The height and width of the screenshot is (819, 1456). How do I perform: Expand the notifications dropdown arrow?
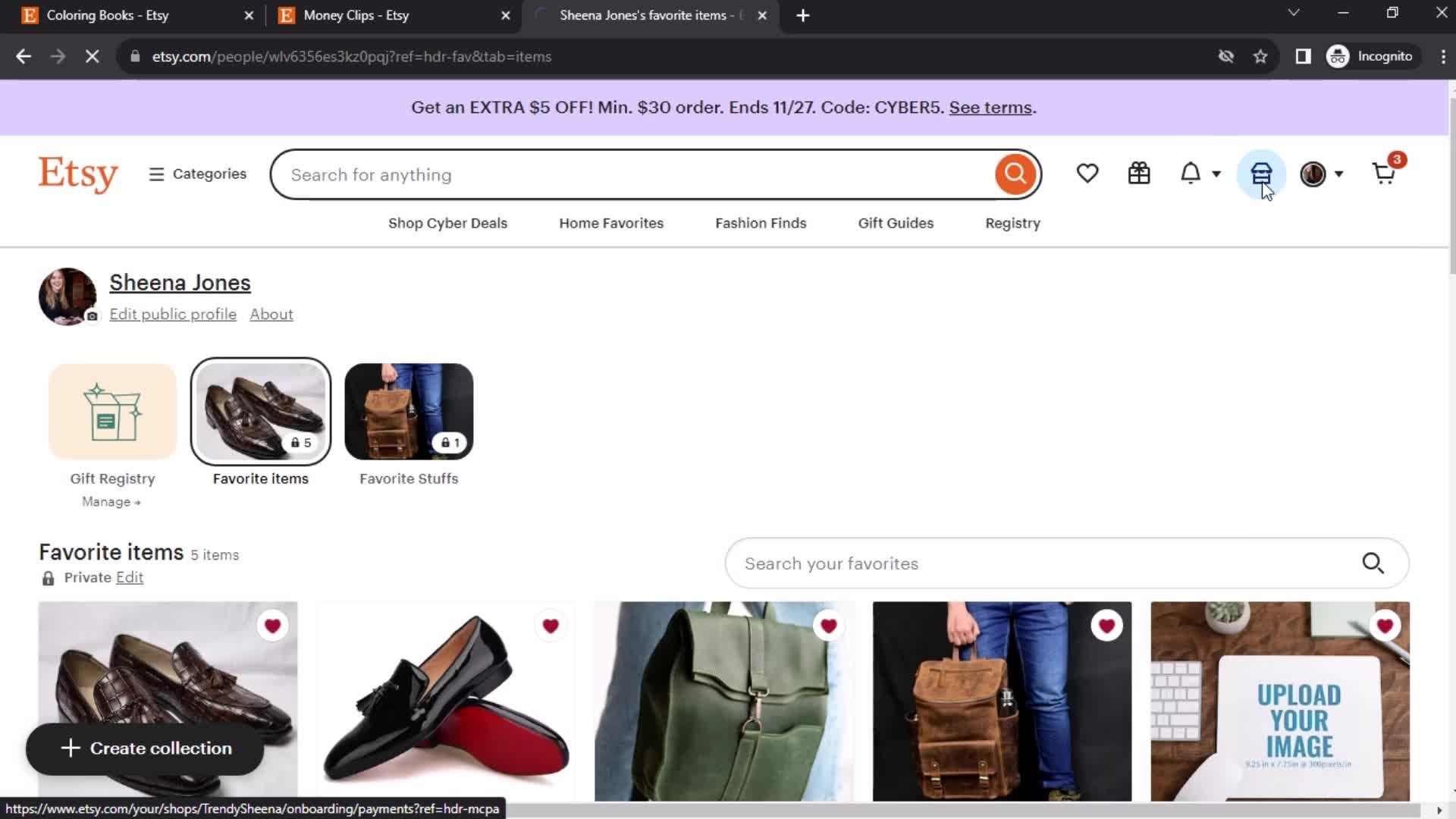[1215, 174]
